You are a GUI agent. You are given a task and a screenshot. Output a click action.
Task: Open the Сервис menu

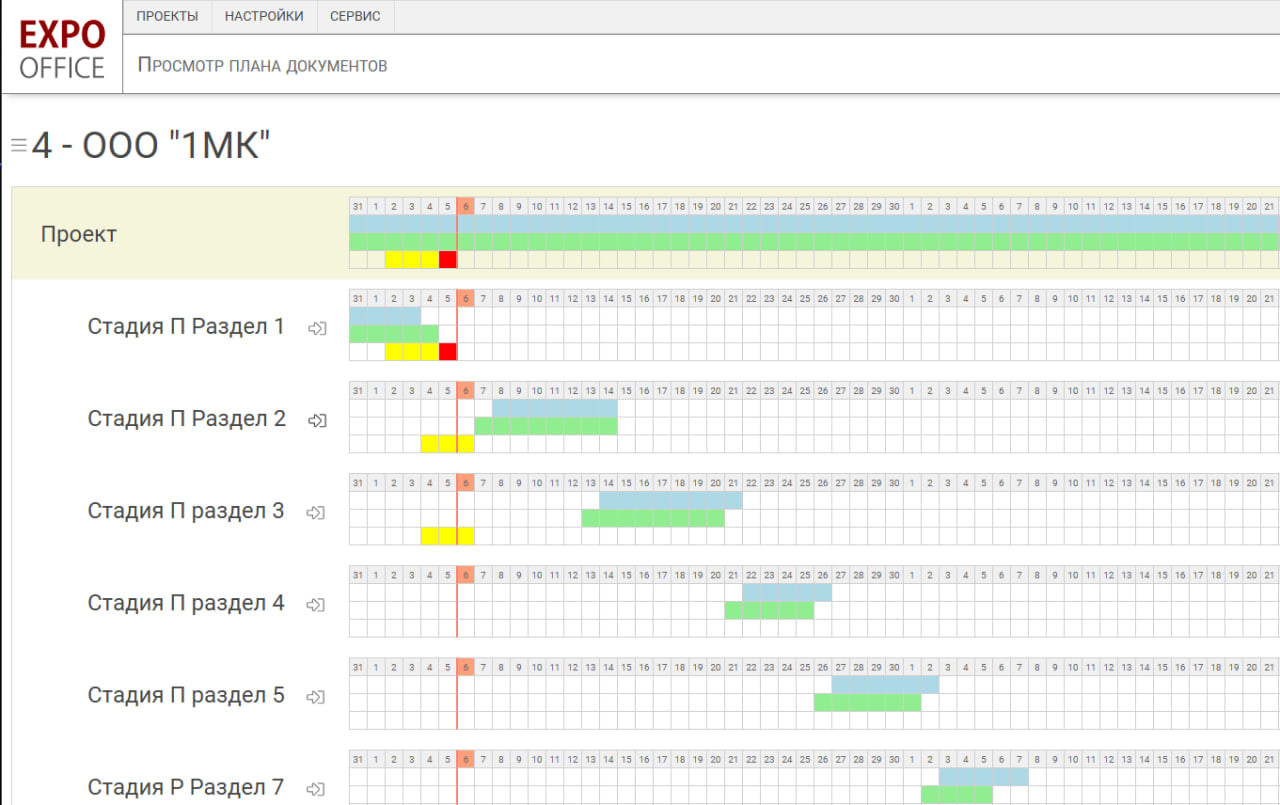pyautogui.click(x=355, y=16)
